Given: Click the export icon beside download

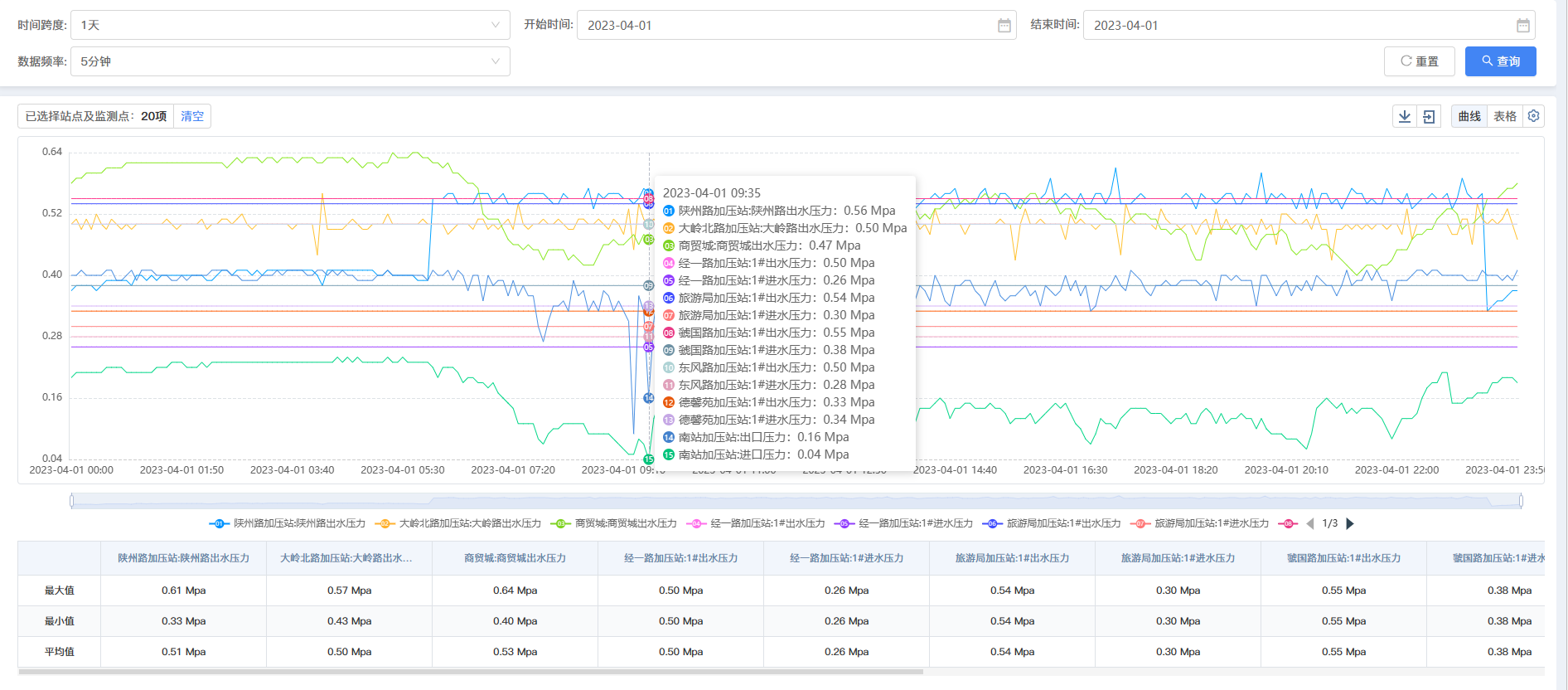Looking at the screenshot, I should click(x=1429, y=117).
